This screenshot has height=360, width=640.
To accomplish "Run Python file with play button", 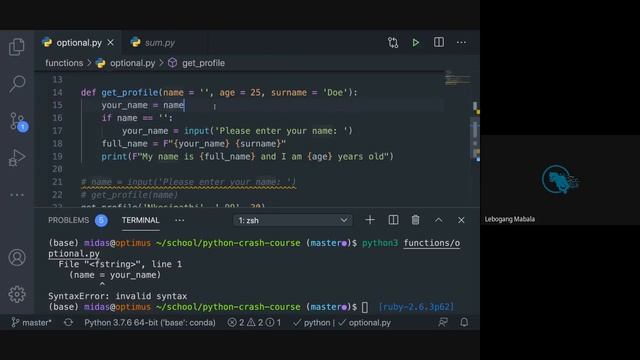I will [416, 42].
